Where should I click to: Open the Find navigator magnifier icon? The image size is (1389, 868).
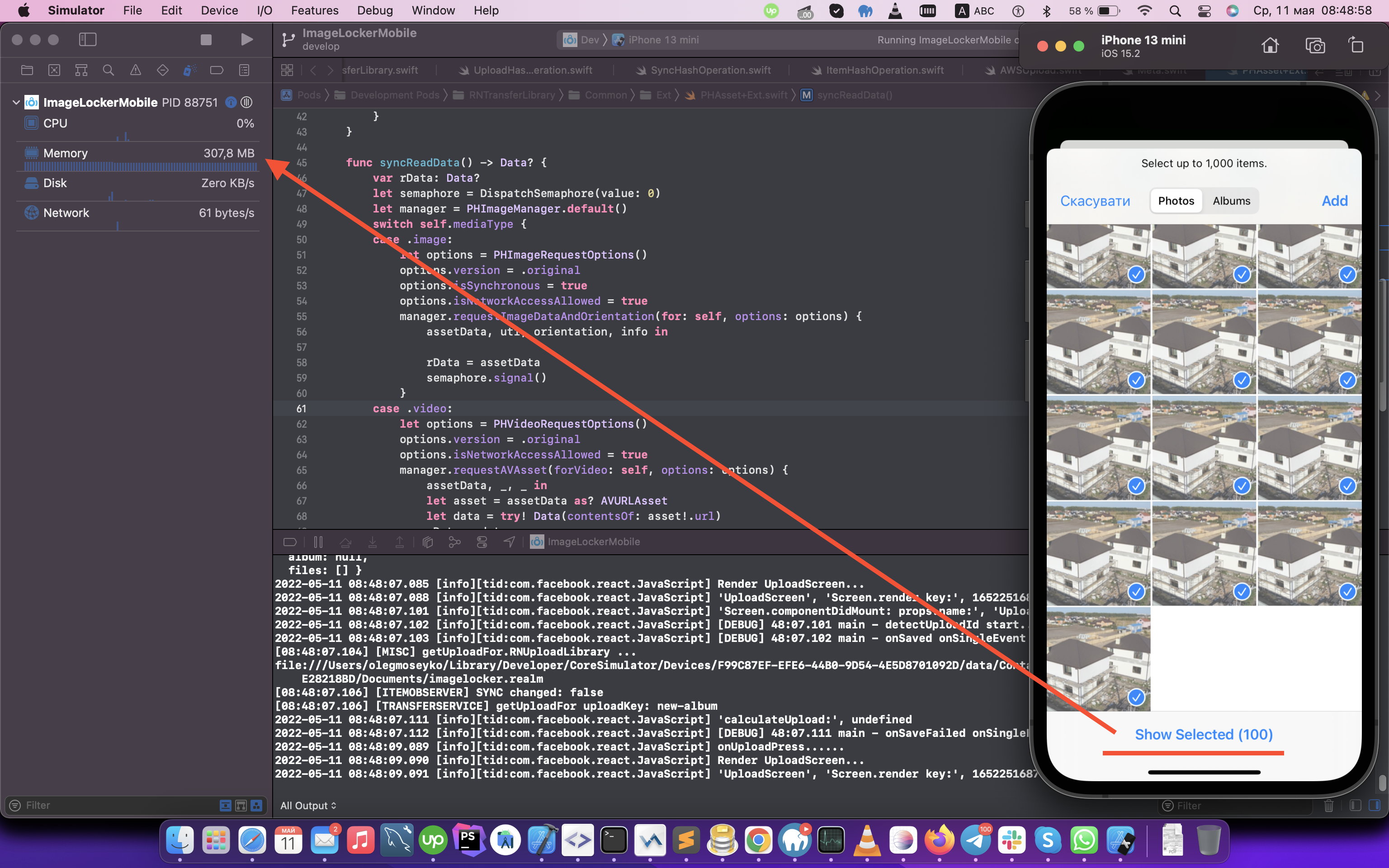coord(108,70)
